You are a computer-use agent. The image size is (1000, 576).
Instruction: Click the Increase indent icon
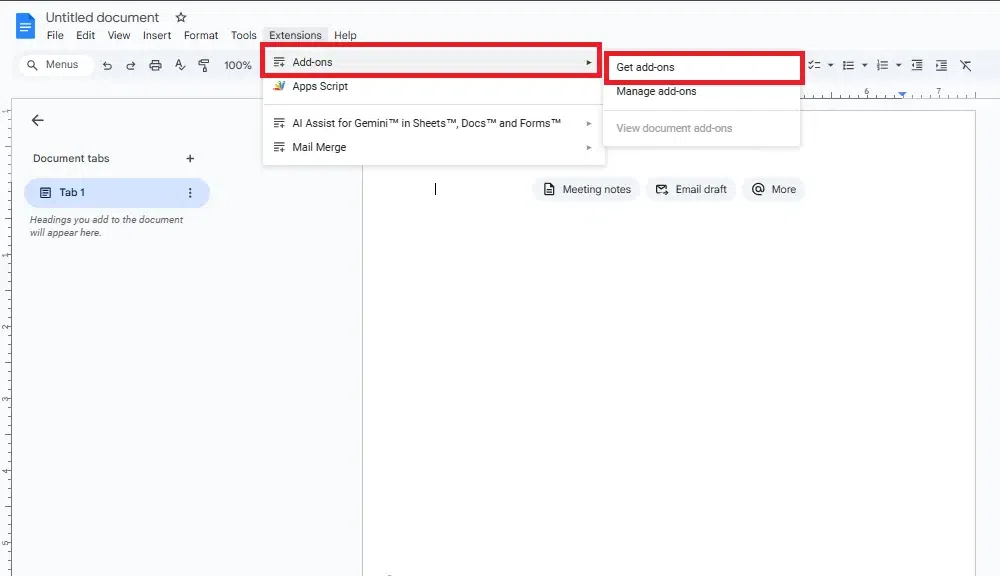941,65
